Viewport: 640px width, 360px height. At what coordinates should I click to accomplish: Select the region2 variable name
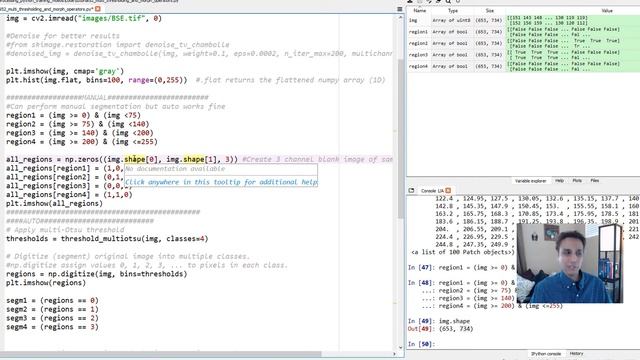[x=418, y=43]
